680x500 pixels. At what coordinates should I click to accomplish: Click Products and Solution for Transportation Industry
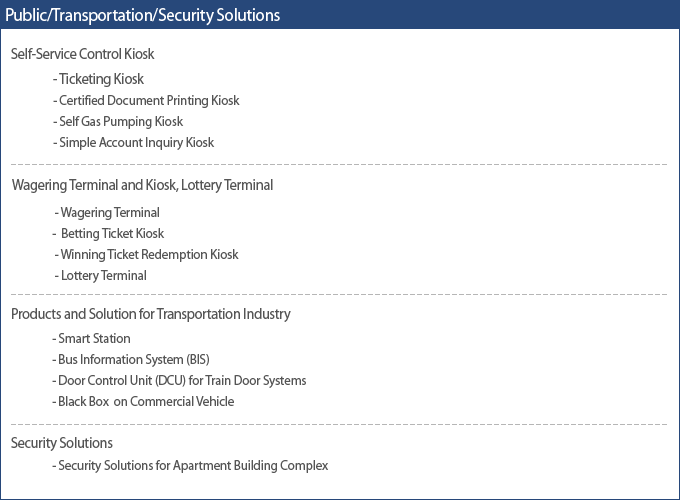pyautogui.click(x=150, y=314)
